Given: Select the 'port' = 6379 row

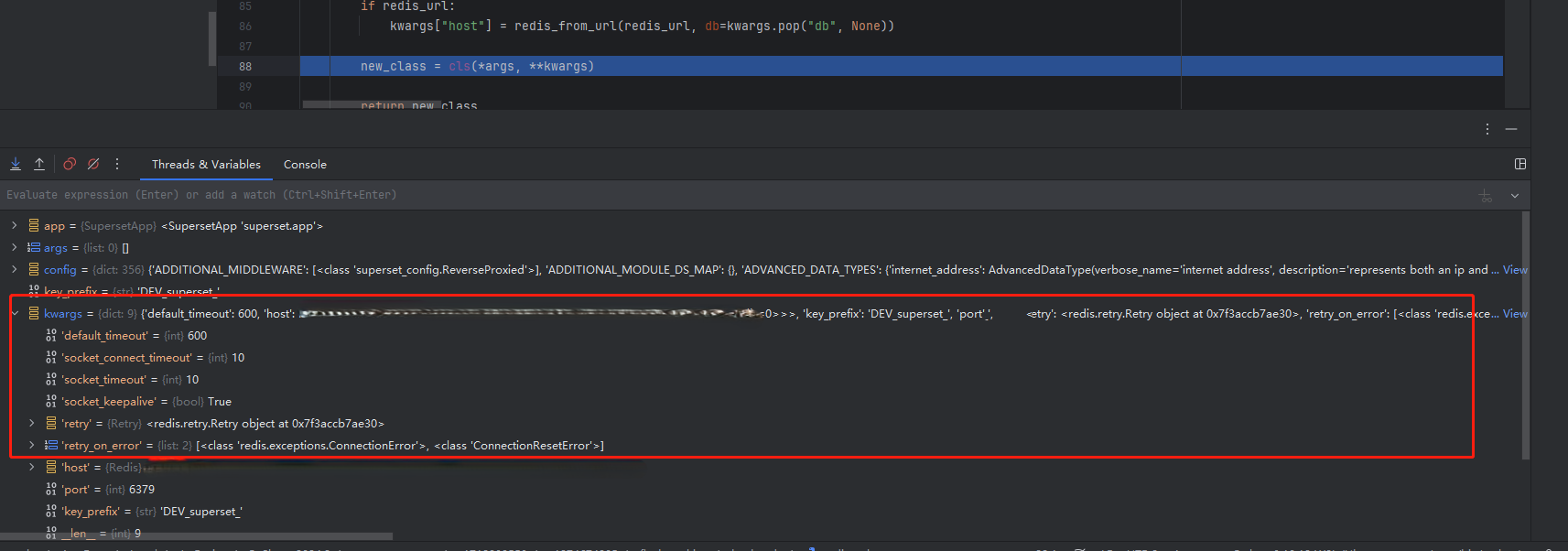Looking at the screenshot, I should [x=108, y=490].
